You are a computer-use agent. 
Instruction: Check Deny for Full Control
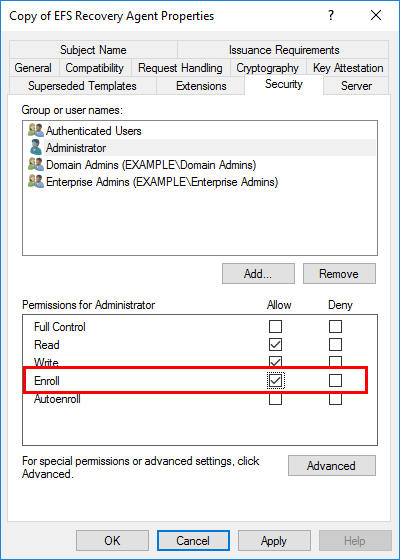tap(335, 326)
